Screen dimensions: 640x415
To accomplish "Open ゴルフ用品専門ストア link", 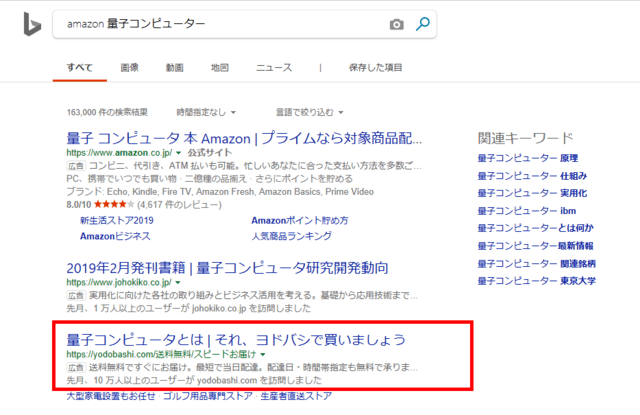I will click(x=208, y=396).
